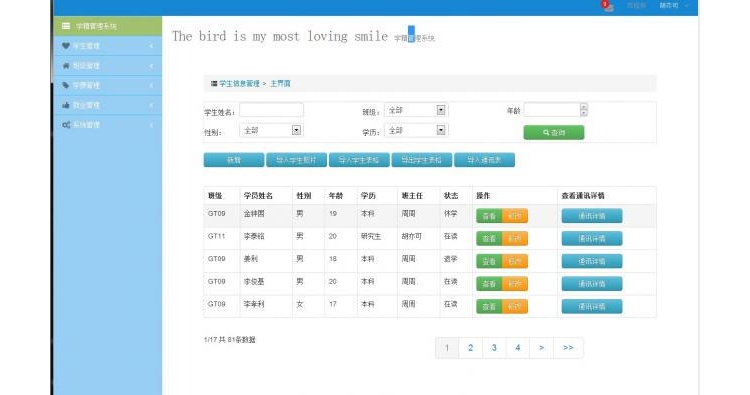Open the 学生信息管理 breadcrumb link
Screen dimensions: 750x395
click(x=239, y=84)
